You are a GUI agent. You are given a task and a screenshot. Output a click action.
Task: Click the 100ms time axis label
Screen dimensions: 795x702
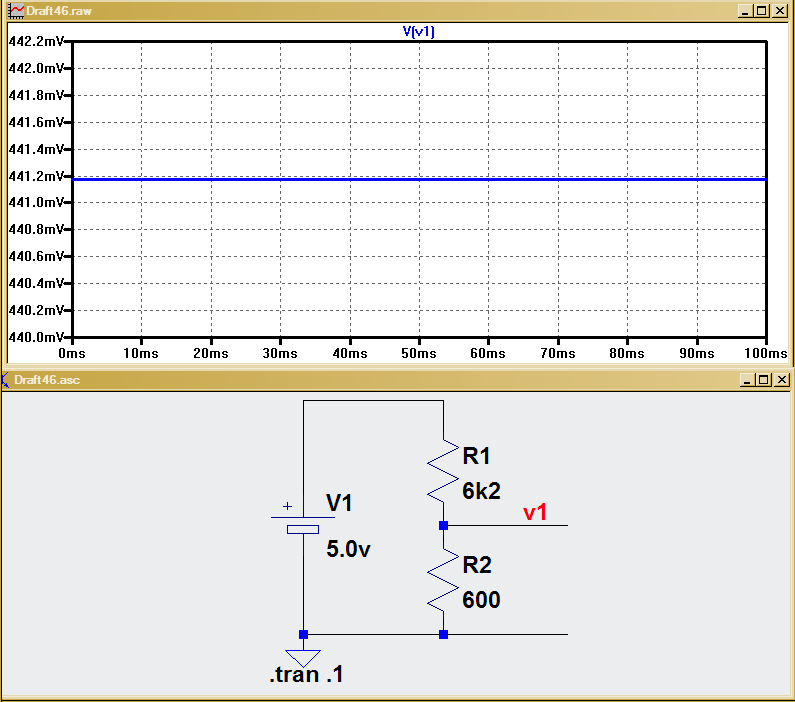(x=766, y=353)
